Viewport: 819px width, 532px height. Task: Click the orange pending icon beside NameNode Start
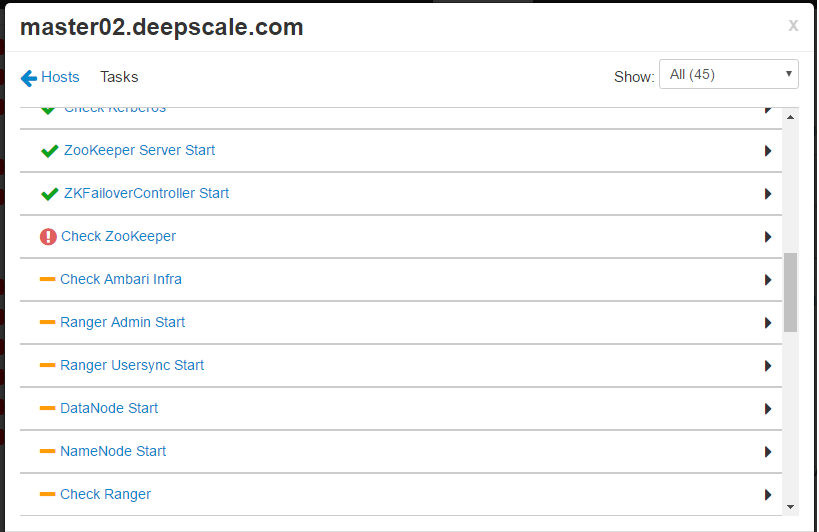[47, 451]
